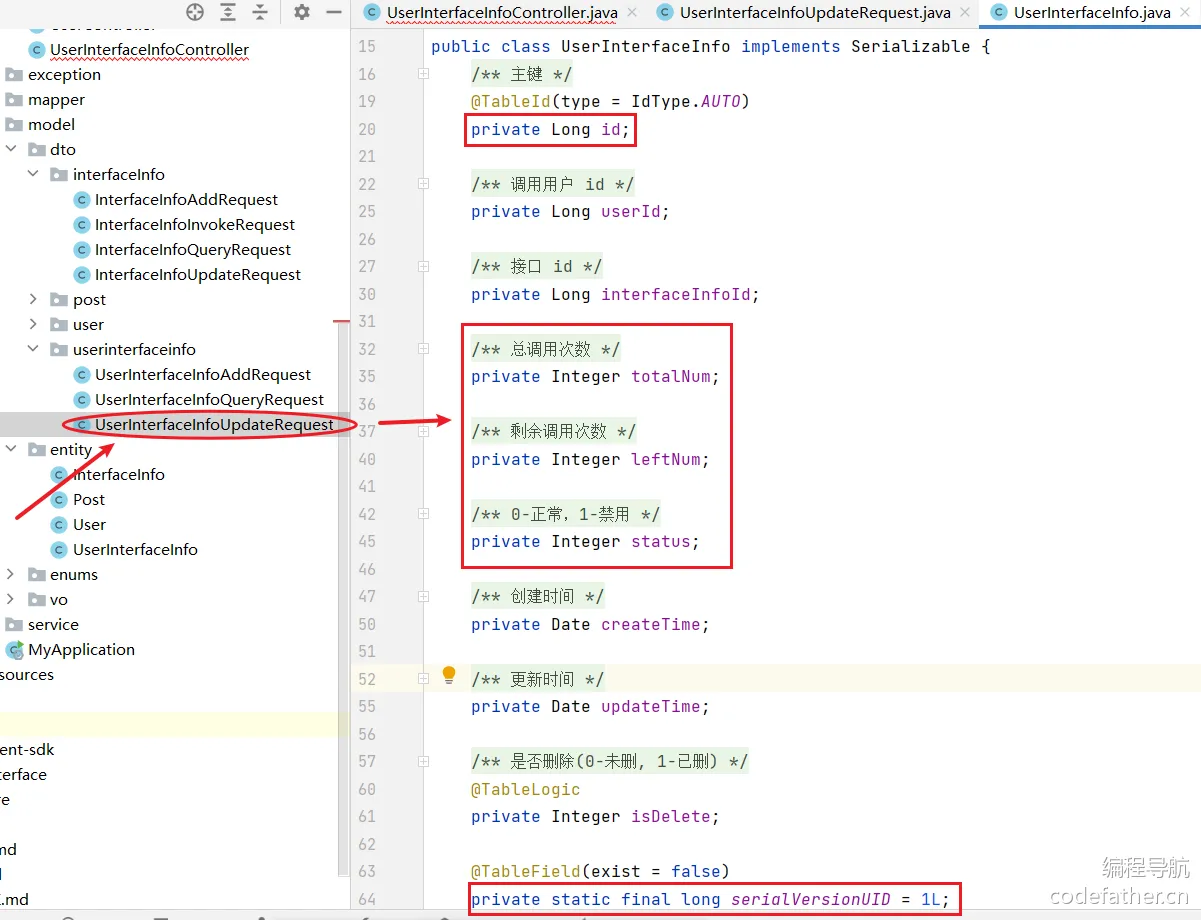The height and width of the screenshot is (920, 1201).
Task: Collapse the entity folder
Action: click(11, 450)
